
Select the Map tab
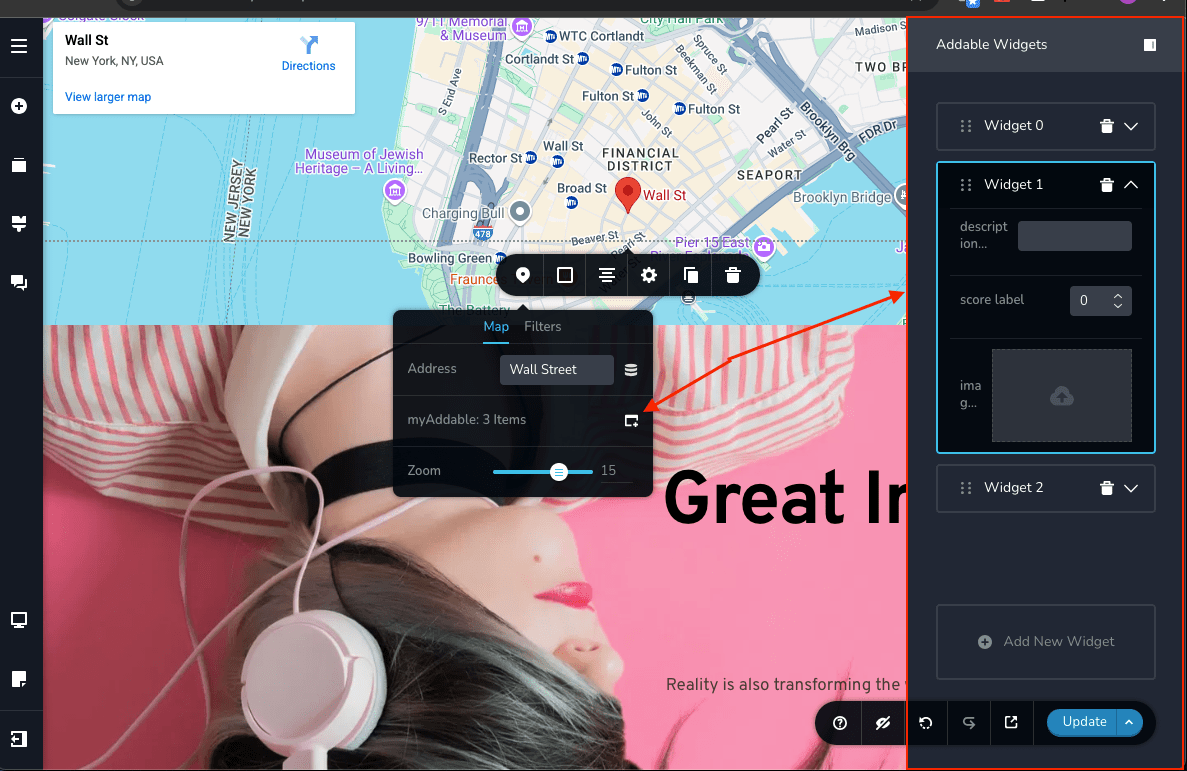(x=495, y=327)
